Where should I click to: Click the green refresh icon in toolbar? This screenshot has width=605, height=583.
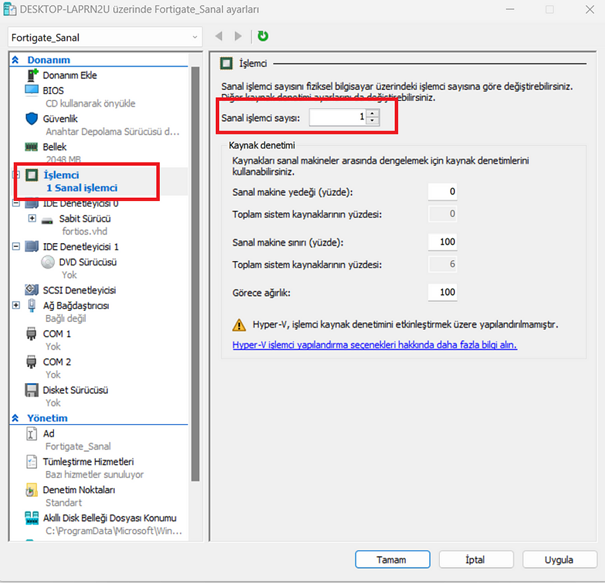point(263,36)
